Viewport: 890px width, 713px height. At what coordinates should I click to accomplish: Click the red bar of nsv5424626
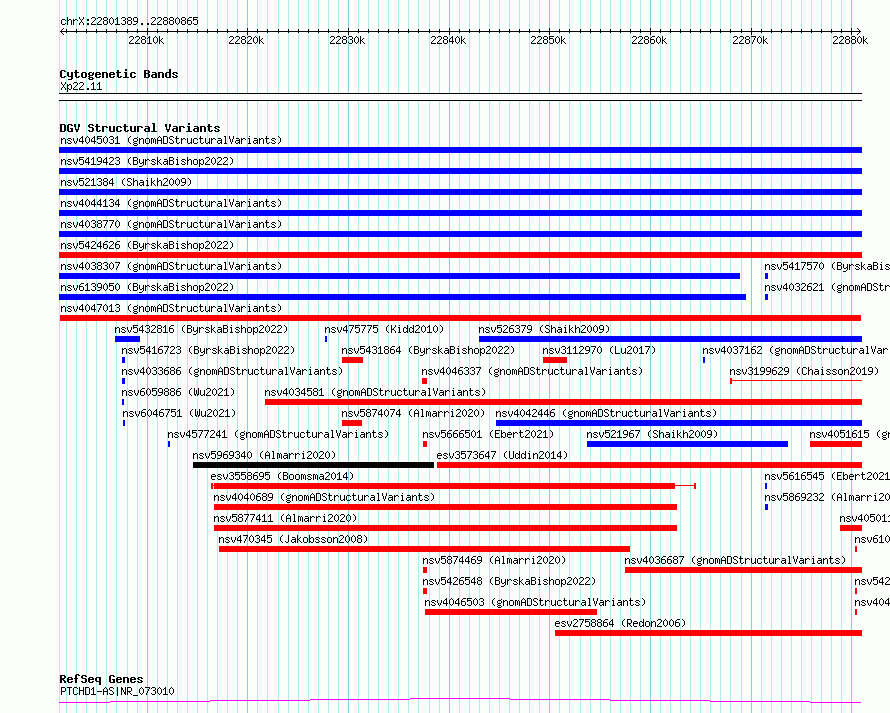coord(460,255)
